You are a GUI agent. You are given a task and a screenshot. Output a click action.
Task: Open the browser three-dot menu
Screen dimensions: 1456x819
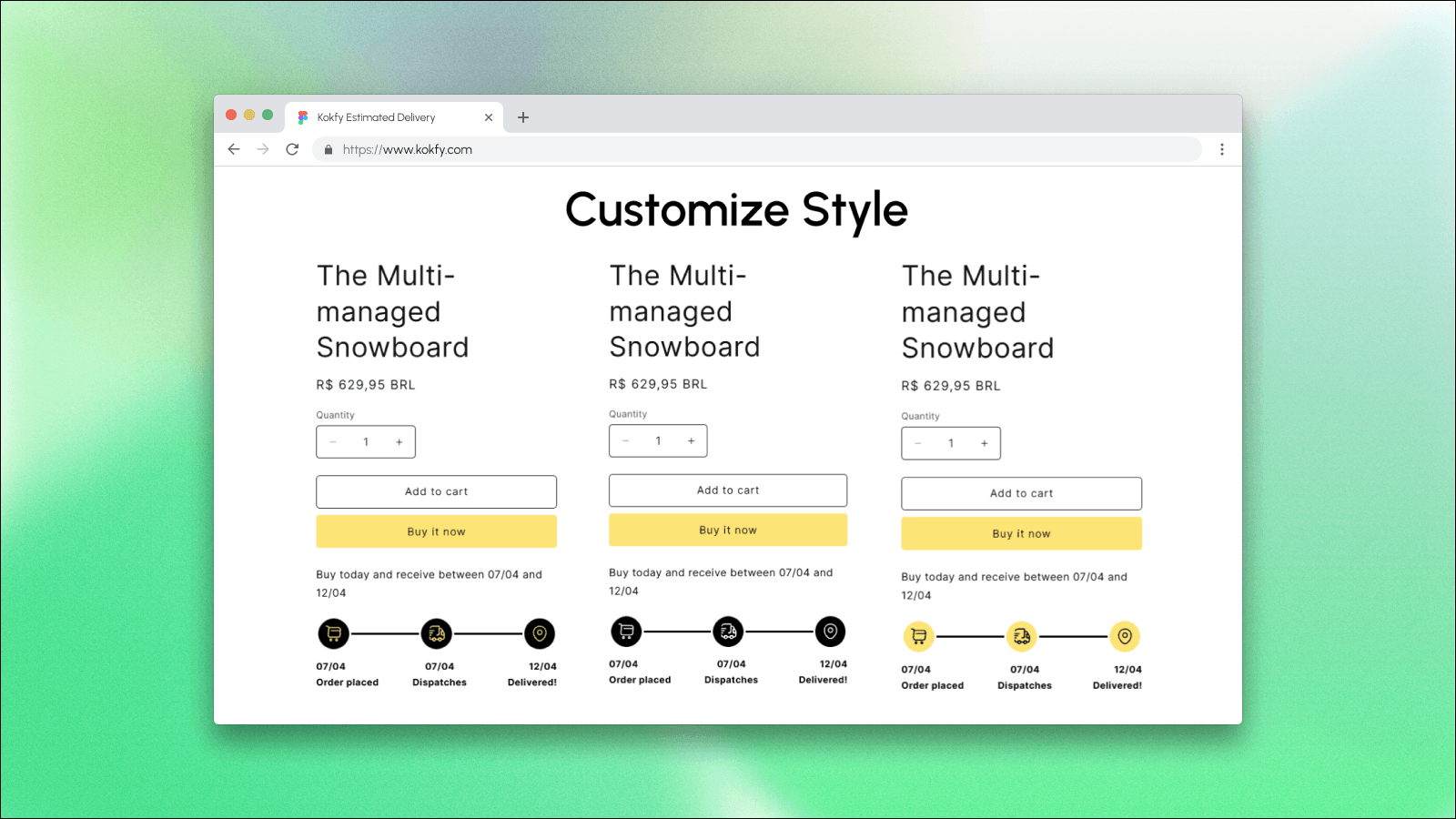(x=1222, y=148)
